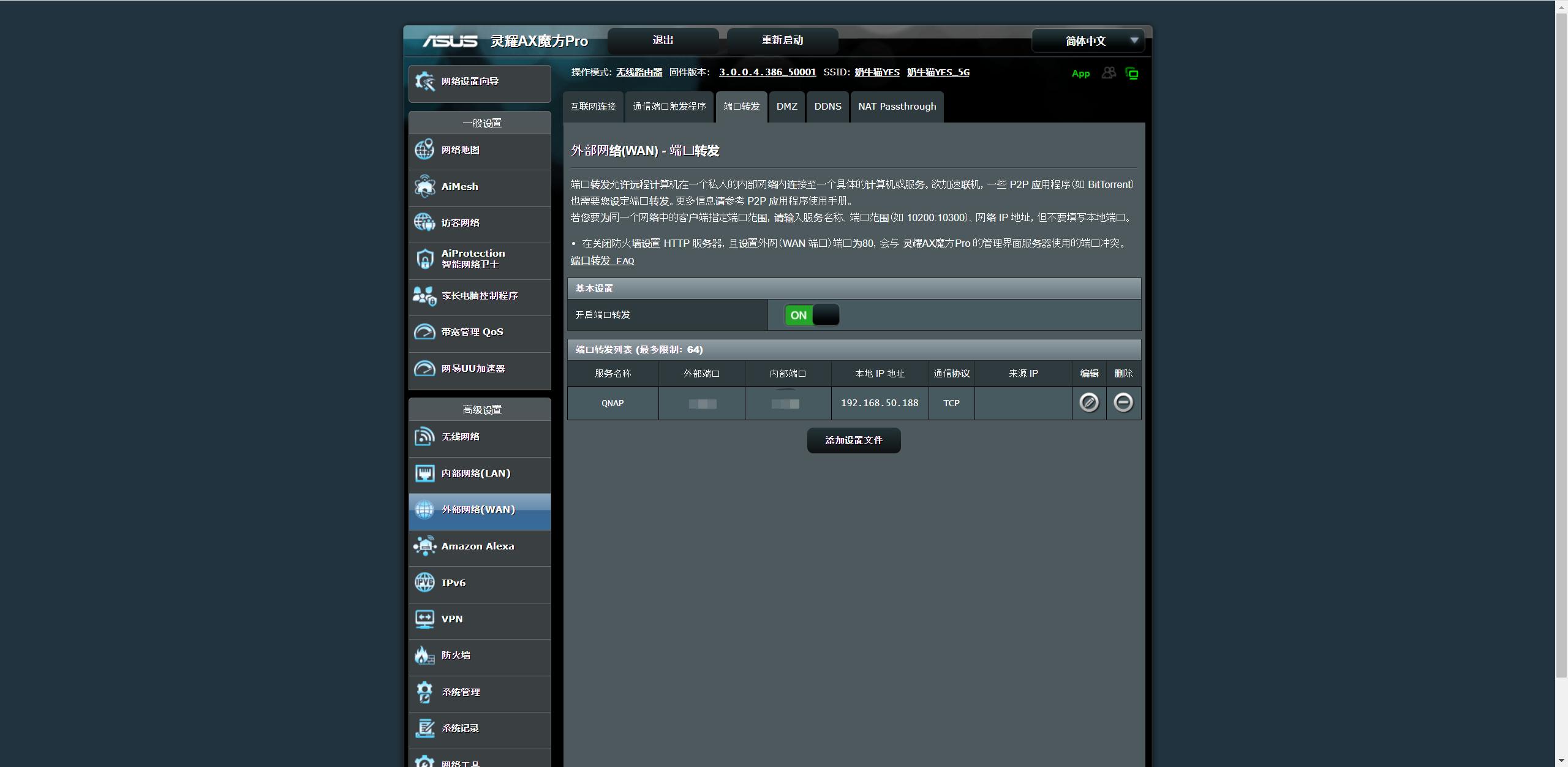Open the 端口转发 FAQ link
The image size is (1568, 767).
tap(601, 261)
